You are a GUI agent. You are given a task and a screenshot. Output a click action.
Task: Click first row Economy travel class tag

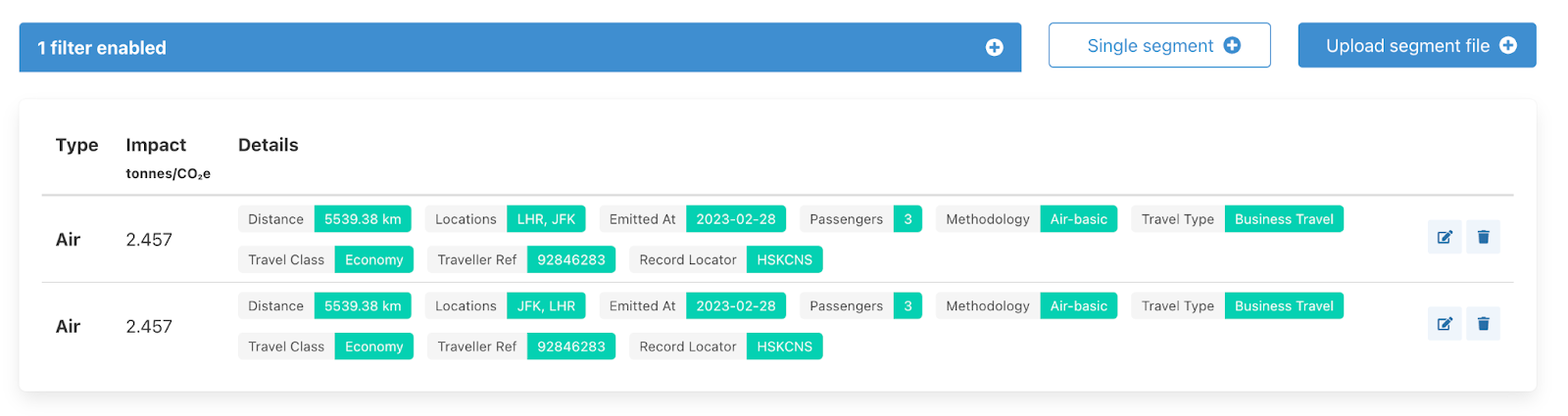click(x=373, y=260)
